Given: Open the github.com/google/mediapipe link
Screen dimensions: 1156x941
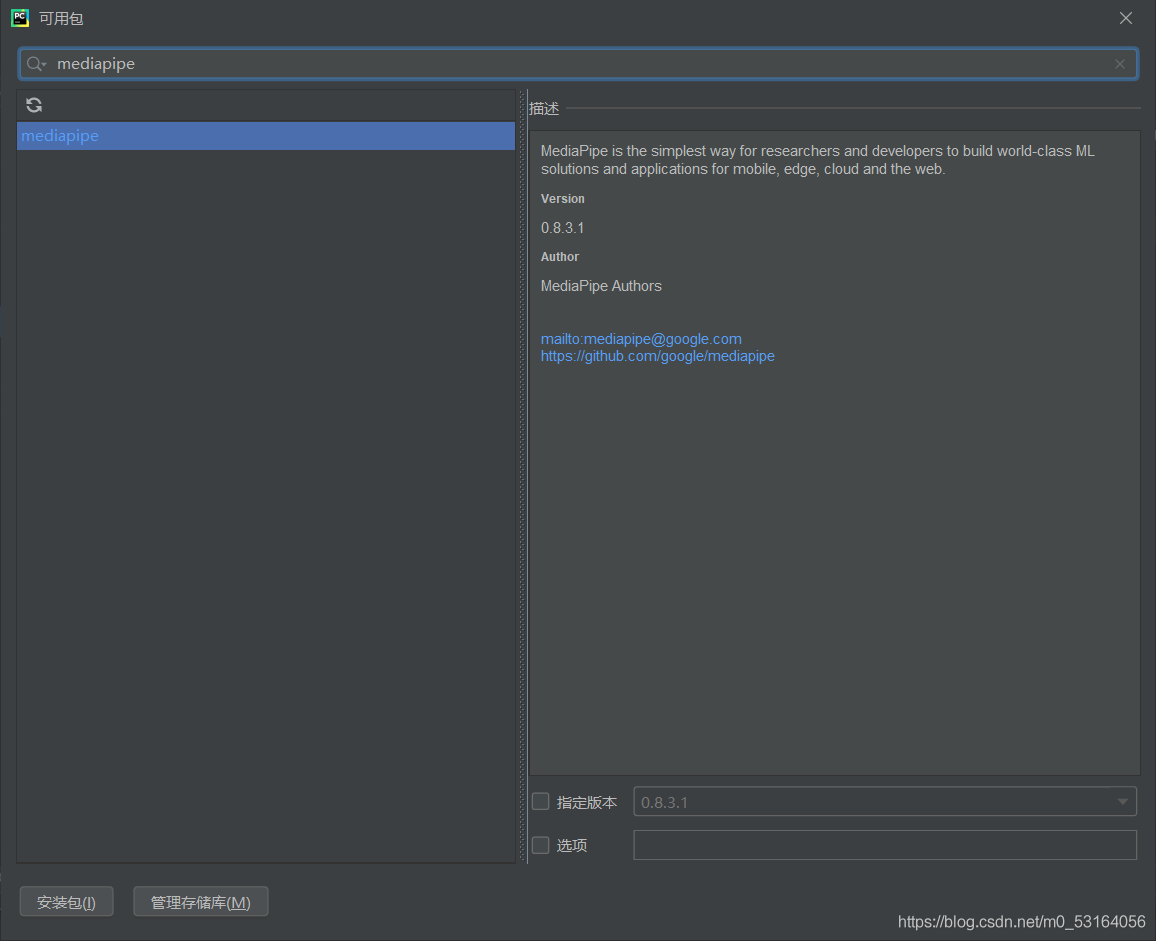Looking at the screenshot, I should click(657, 356).
